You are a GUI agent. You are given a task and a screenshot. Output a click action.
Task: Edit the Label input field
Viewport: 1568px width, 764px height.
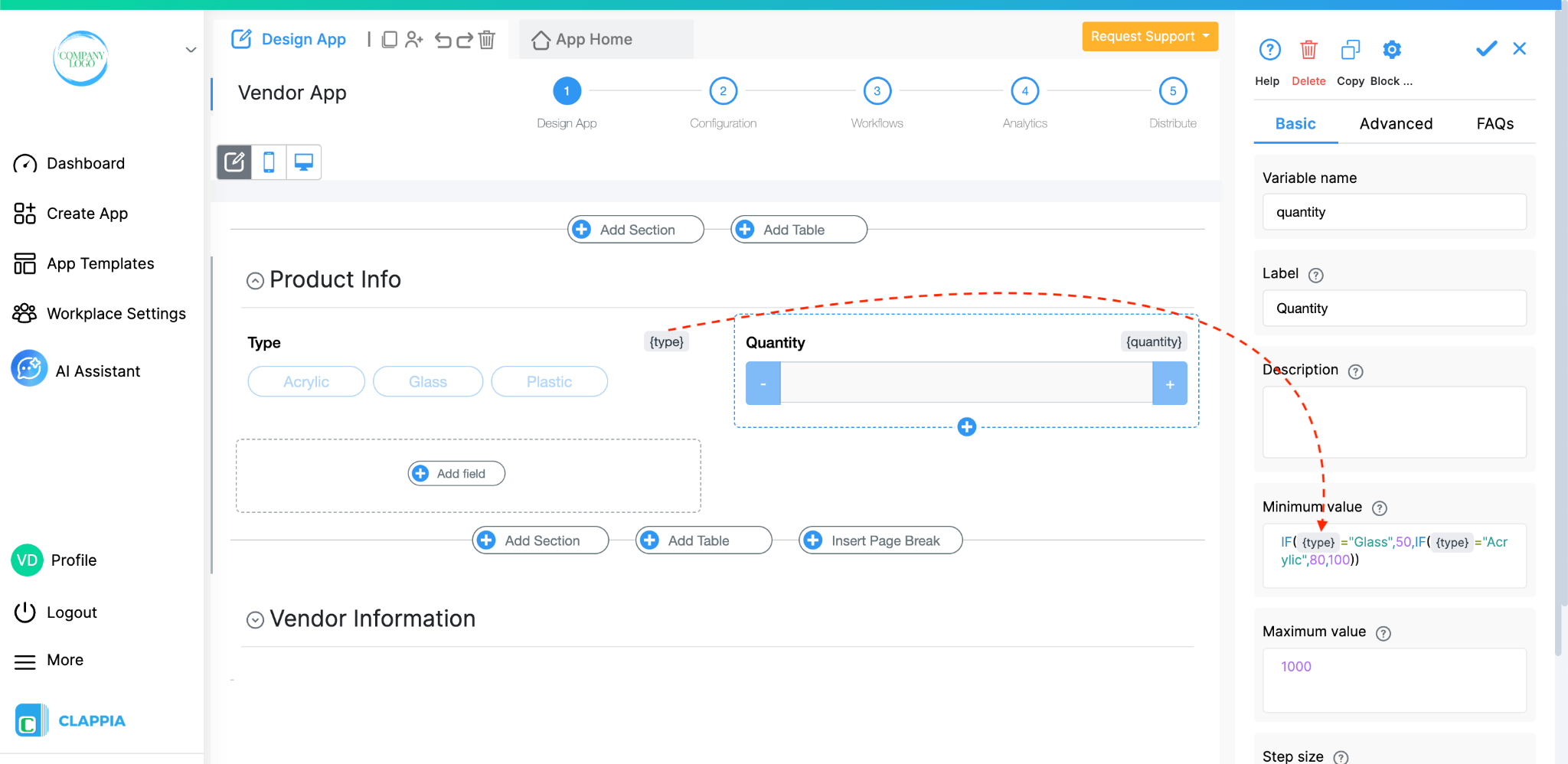(x=1394, y=309)
